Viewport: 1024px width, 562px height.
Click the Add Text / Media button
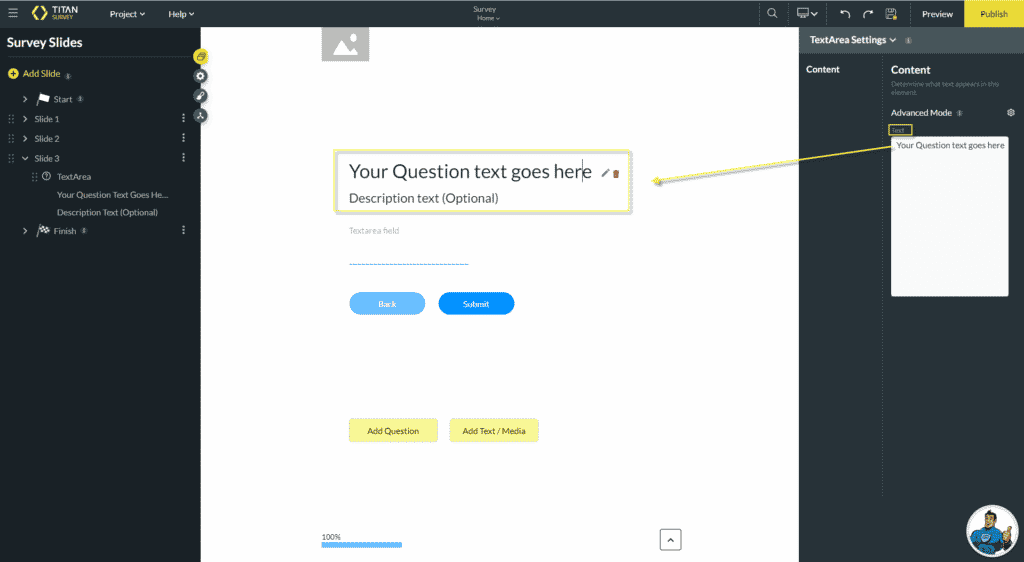pyautogui.click(x=494, y=431)
